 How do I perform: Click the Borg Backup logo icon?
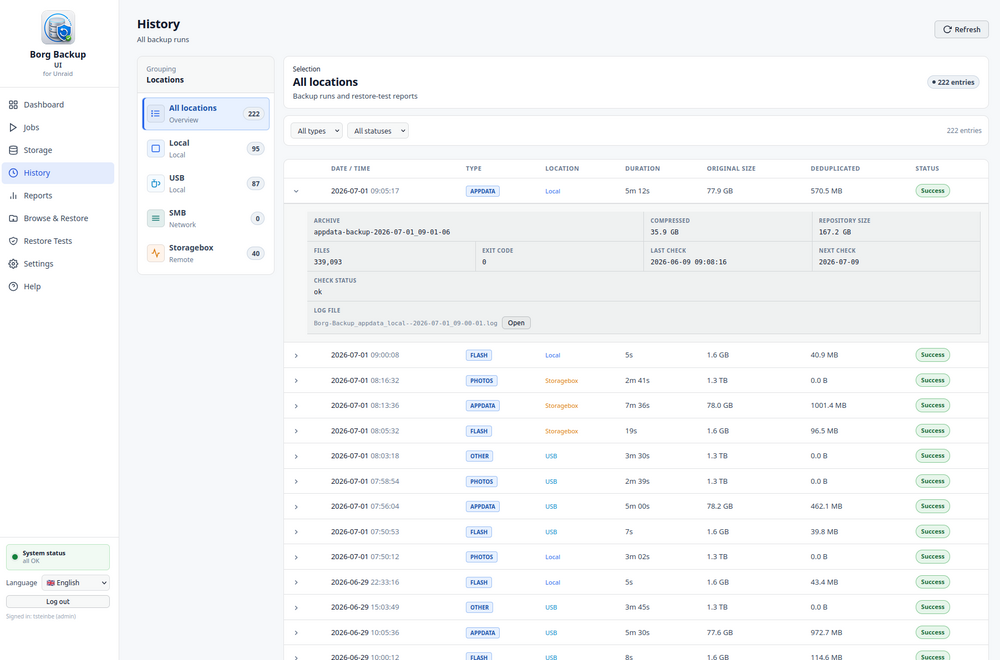(x=58, y=27)
